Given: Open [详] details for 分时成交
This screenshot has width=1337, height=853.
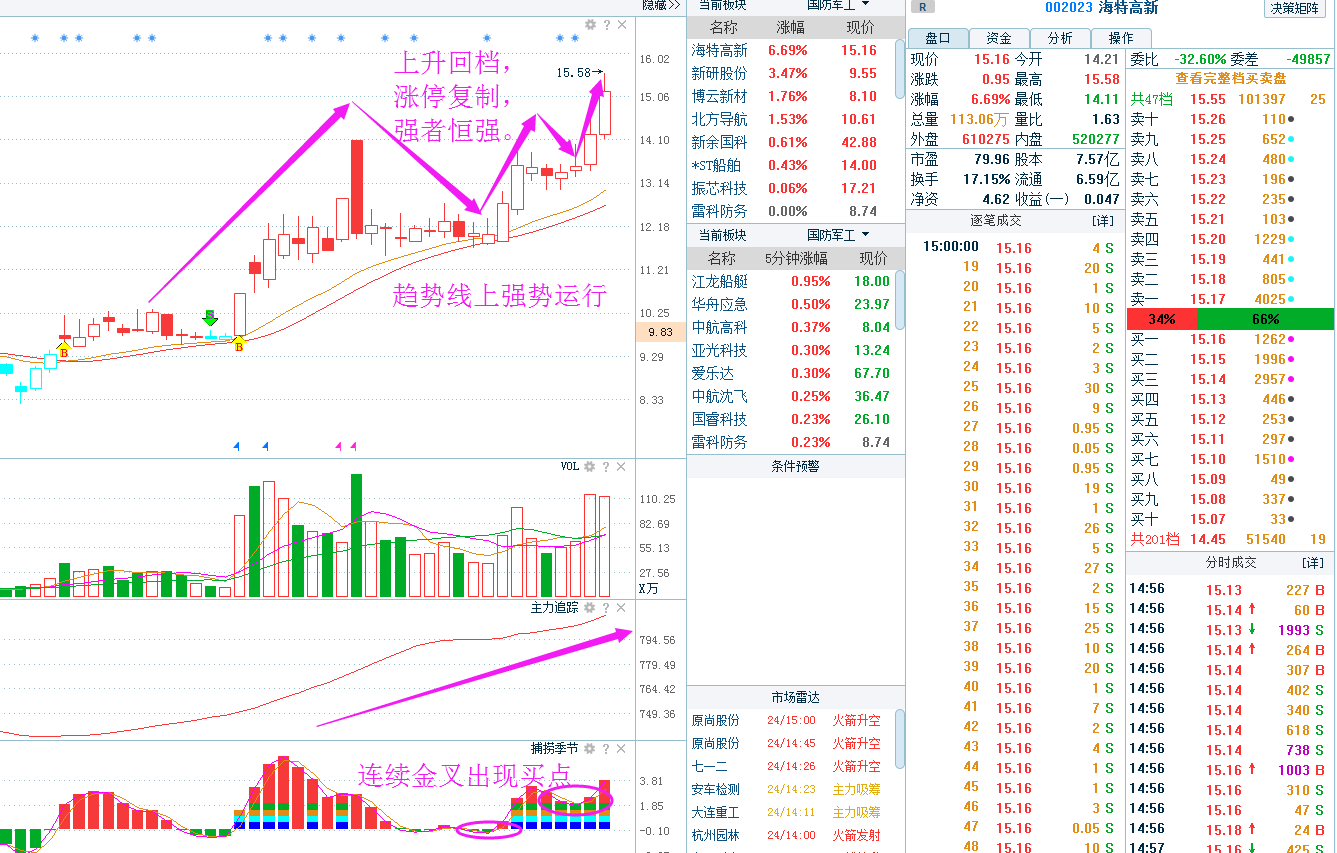Looking at the screenshot, I should point(1311,564).
